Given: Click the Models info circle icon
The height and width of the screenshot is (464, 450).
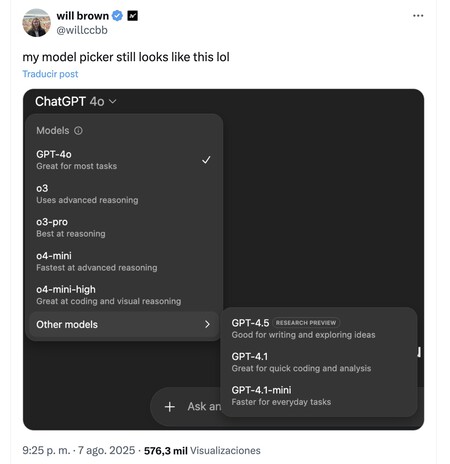Looking at the screenshot, I should [x=78, y=131].
